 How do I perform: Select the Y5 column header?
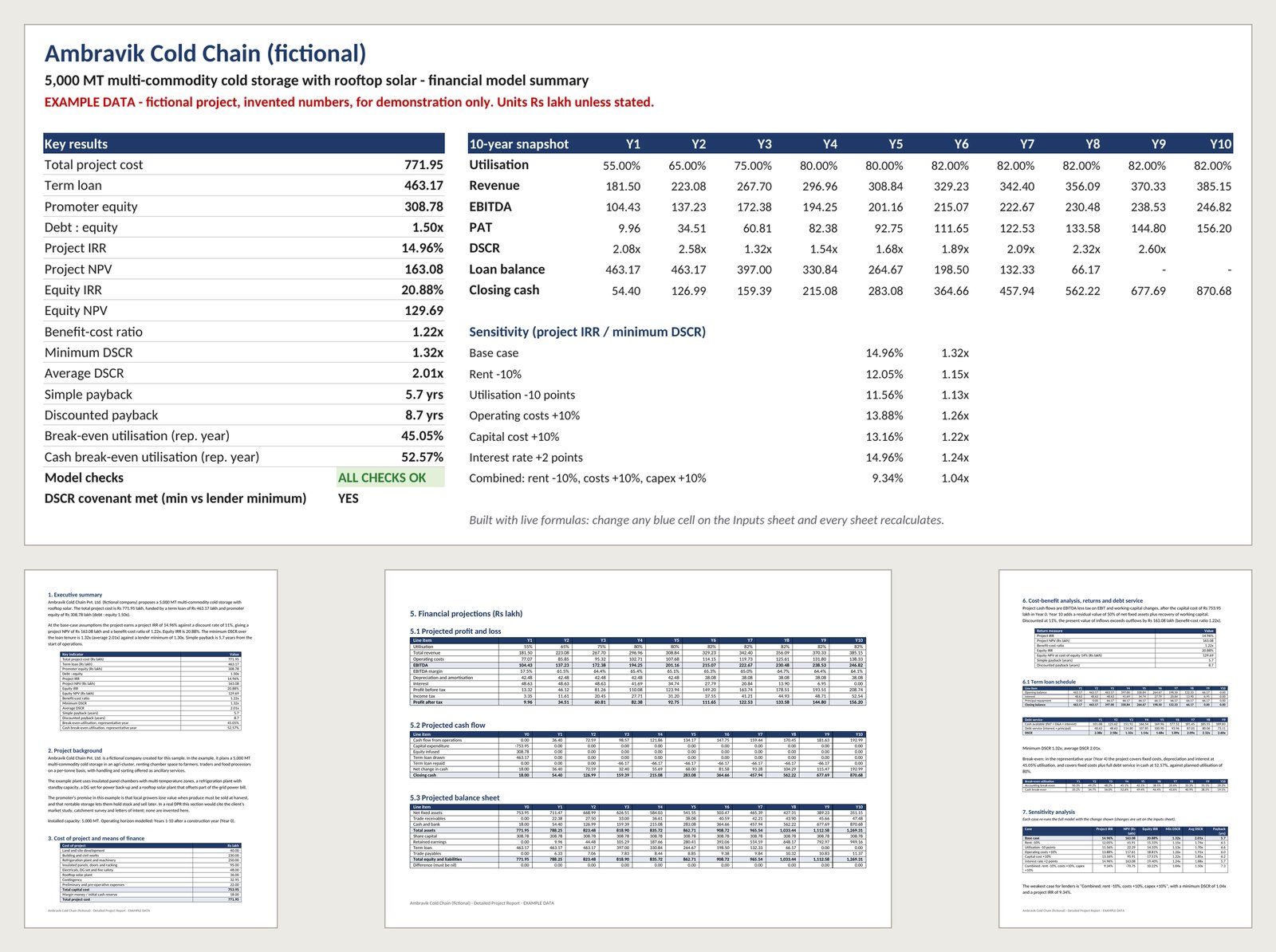pos(896,144)
